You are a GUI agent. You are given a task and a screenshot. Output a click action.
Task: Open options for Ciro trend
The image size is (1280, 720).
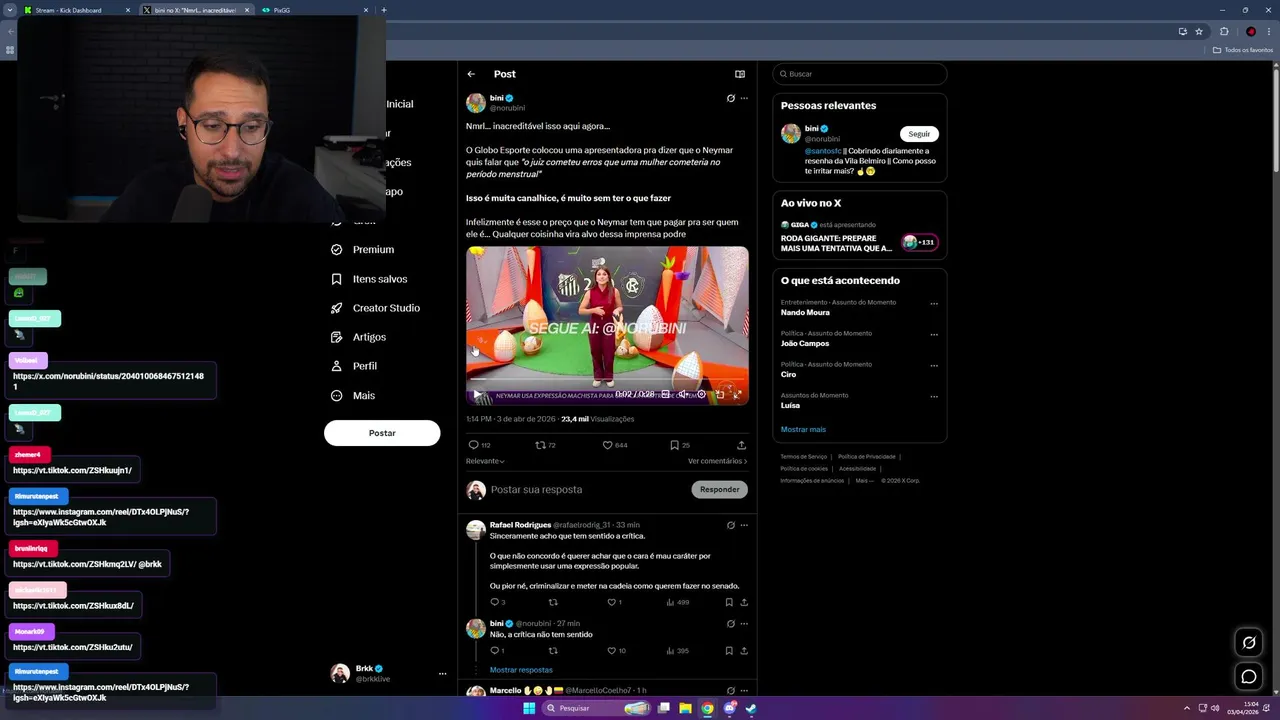click(x=934, y=365)
